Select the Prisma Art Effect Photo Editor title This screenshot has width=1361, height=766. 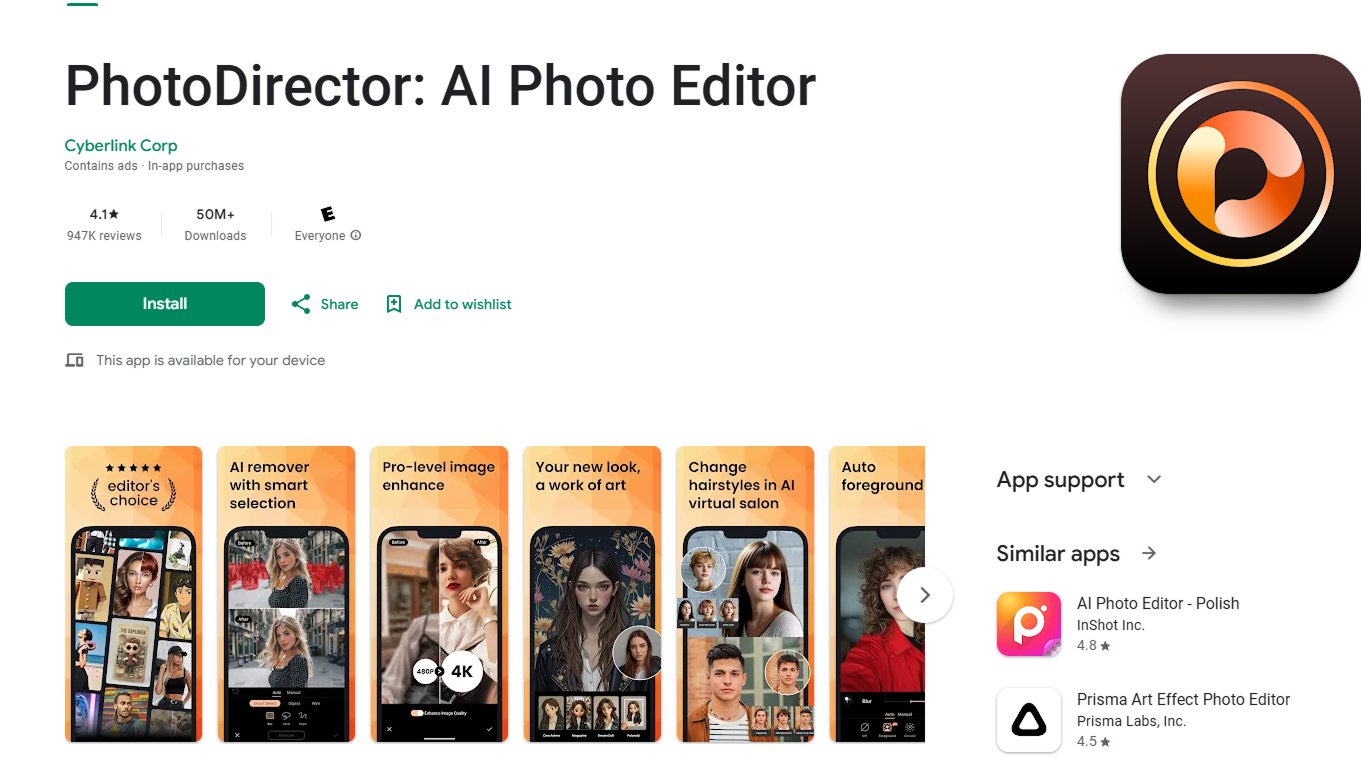coord(1183,699)
